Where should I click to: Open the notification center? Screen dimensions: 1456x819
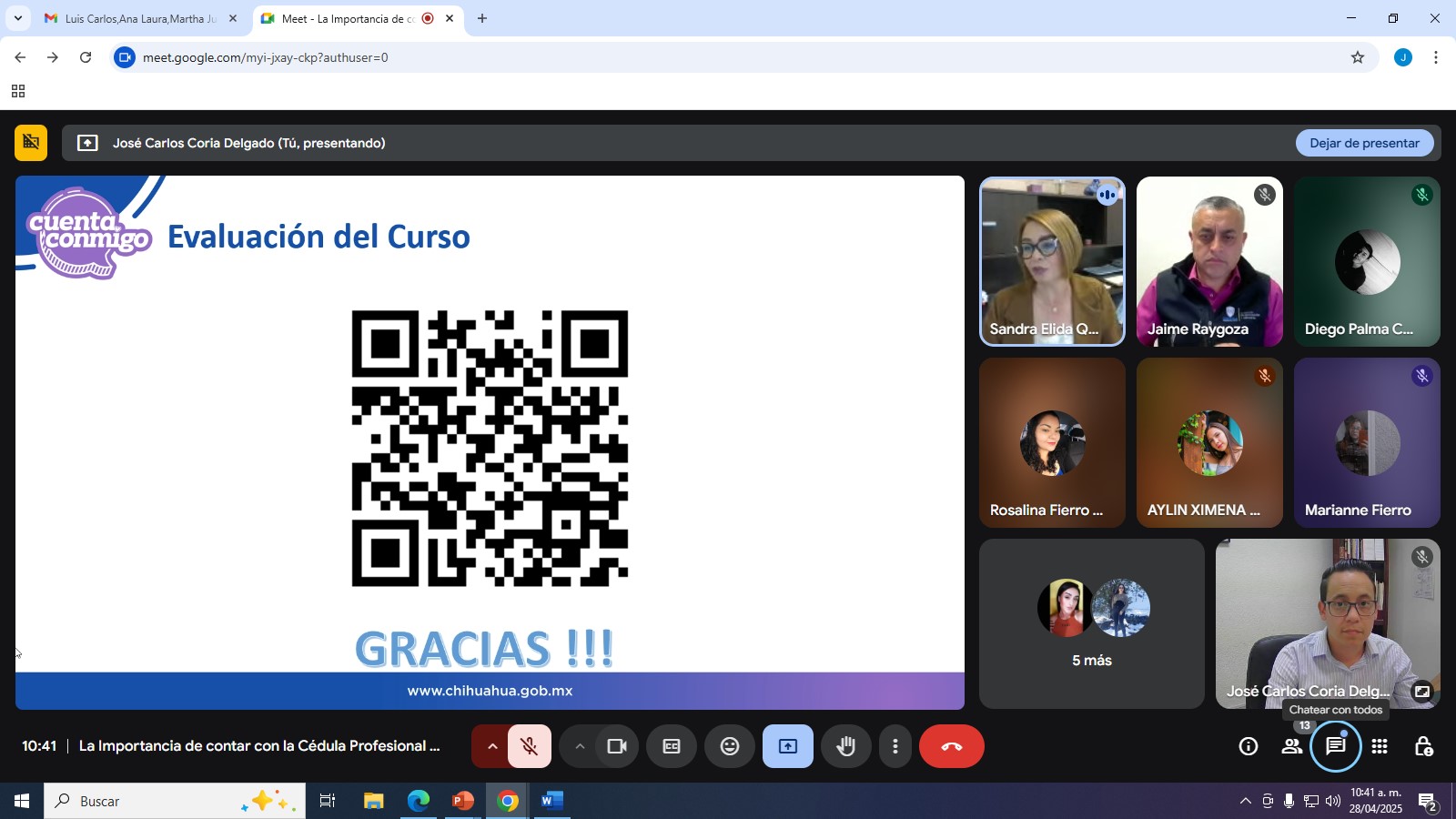[1428, 802]
